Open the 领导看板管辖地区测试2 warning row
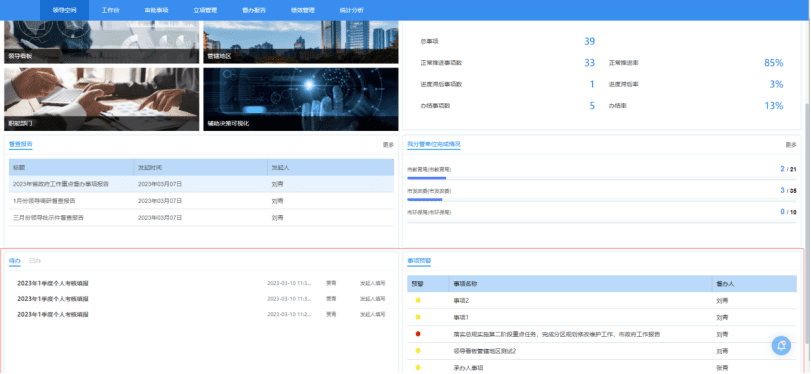 [x=602, y=351]
